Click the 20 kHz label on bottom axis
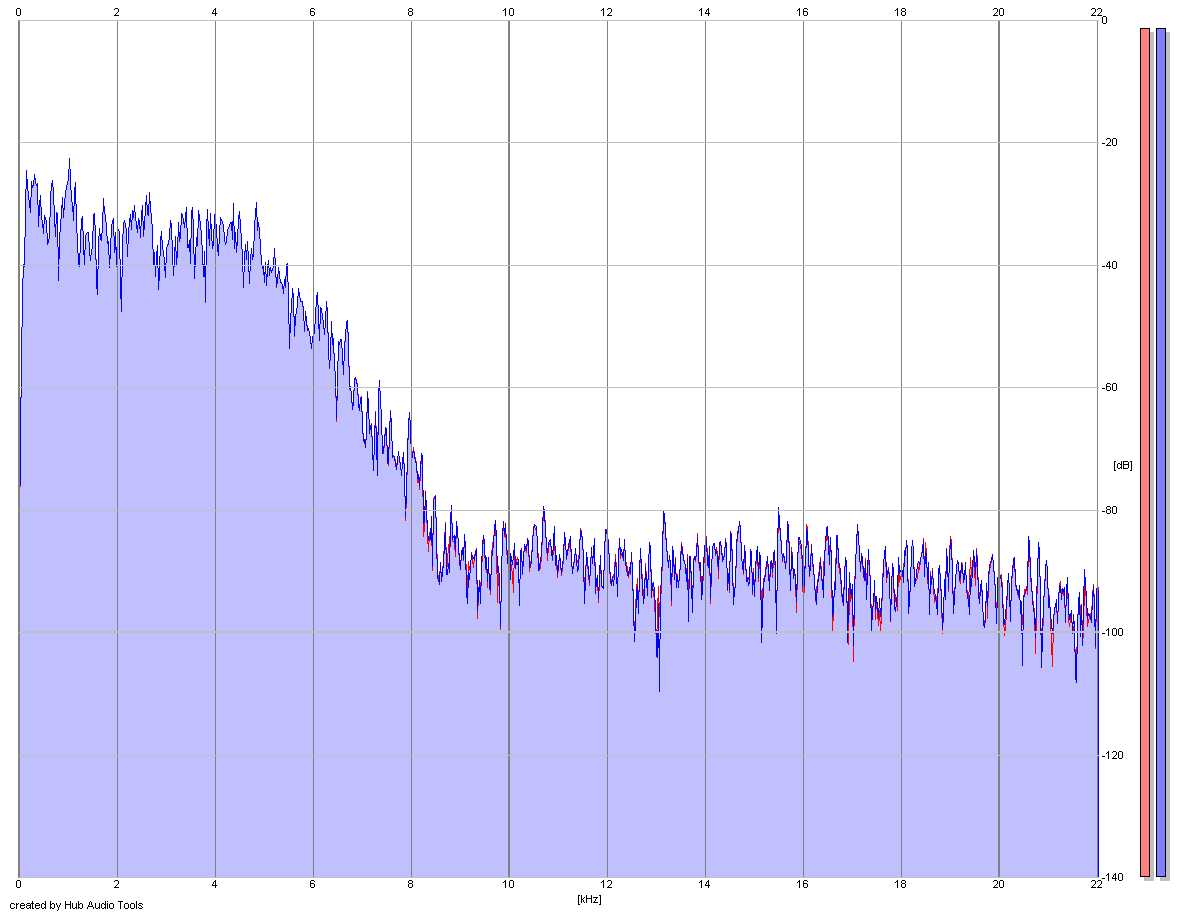 point(999,885)
